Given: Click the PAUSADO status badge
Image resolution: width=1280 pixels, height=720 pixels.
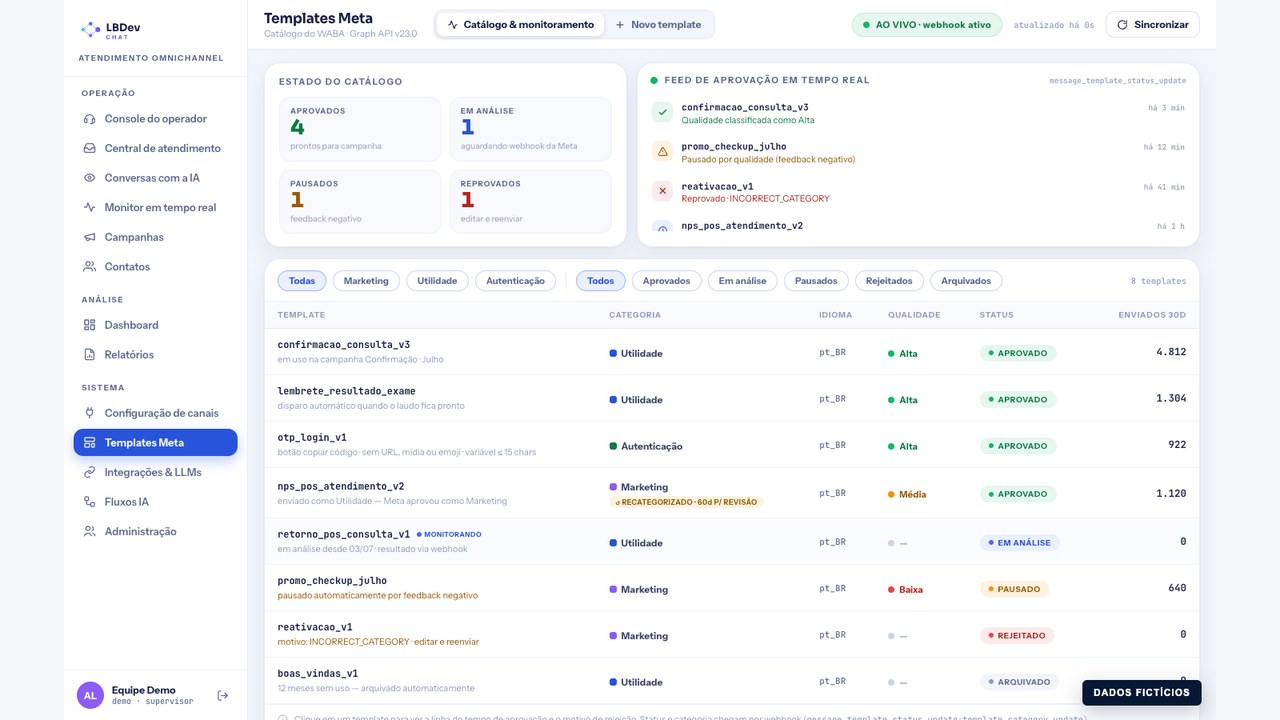Looking at the screenshot, I should 1014,589.
